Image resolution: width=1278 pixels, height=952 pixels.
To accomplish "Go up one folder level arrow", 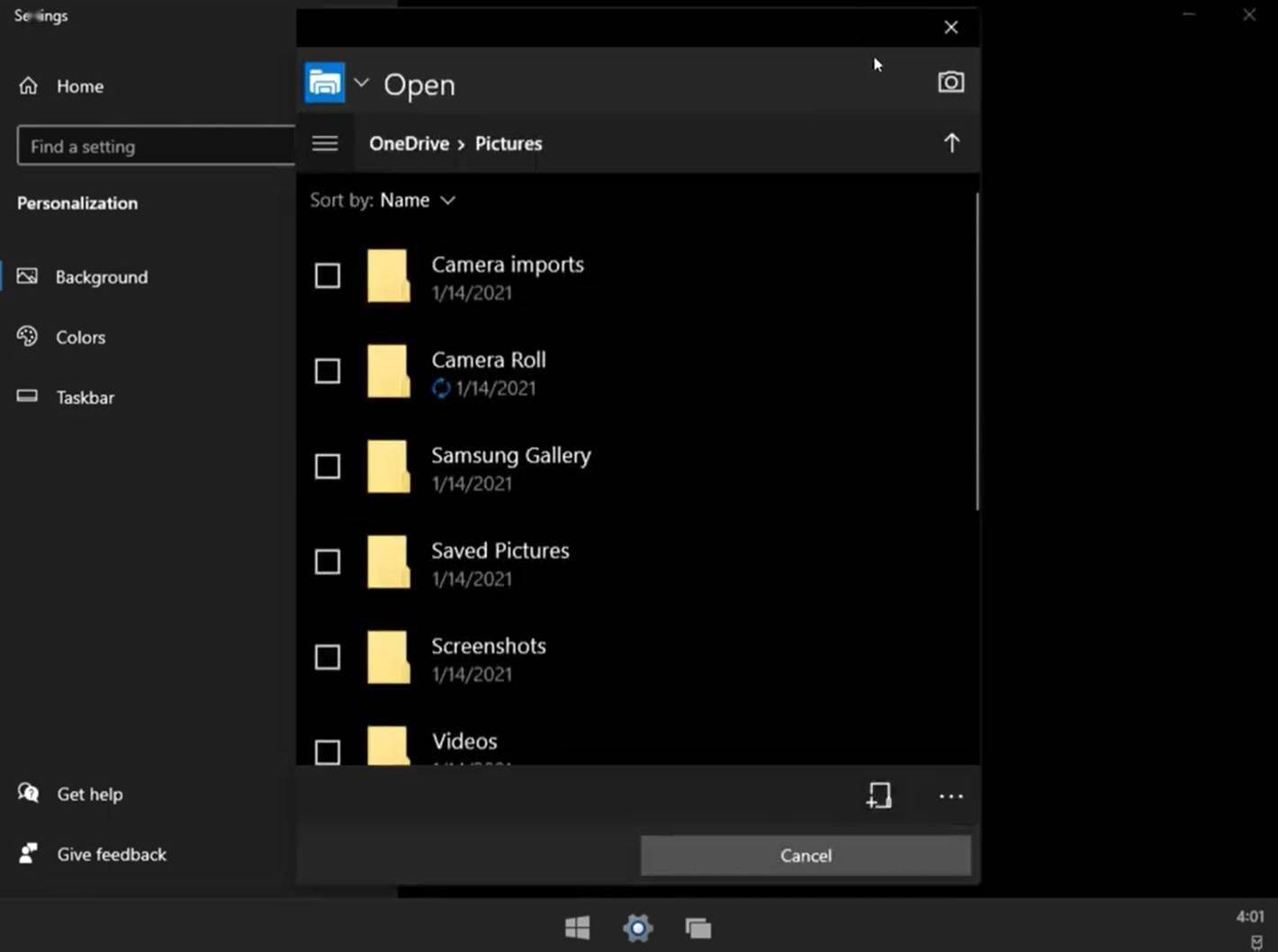I will [951, 143].
